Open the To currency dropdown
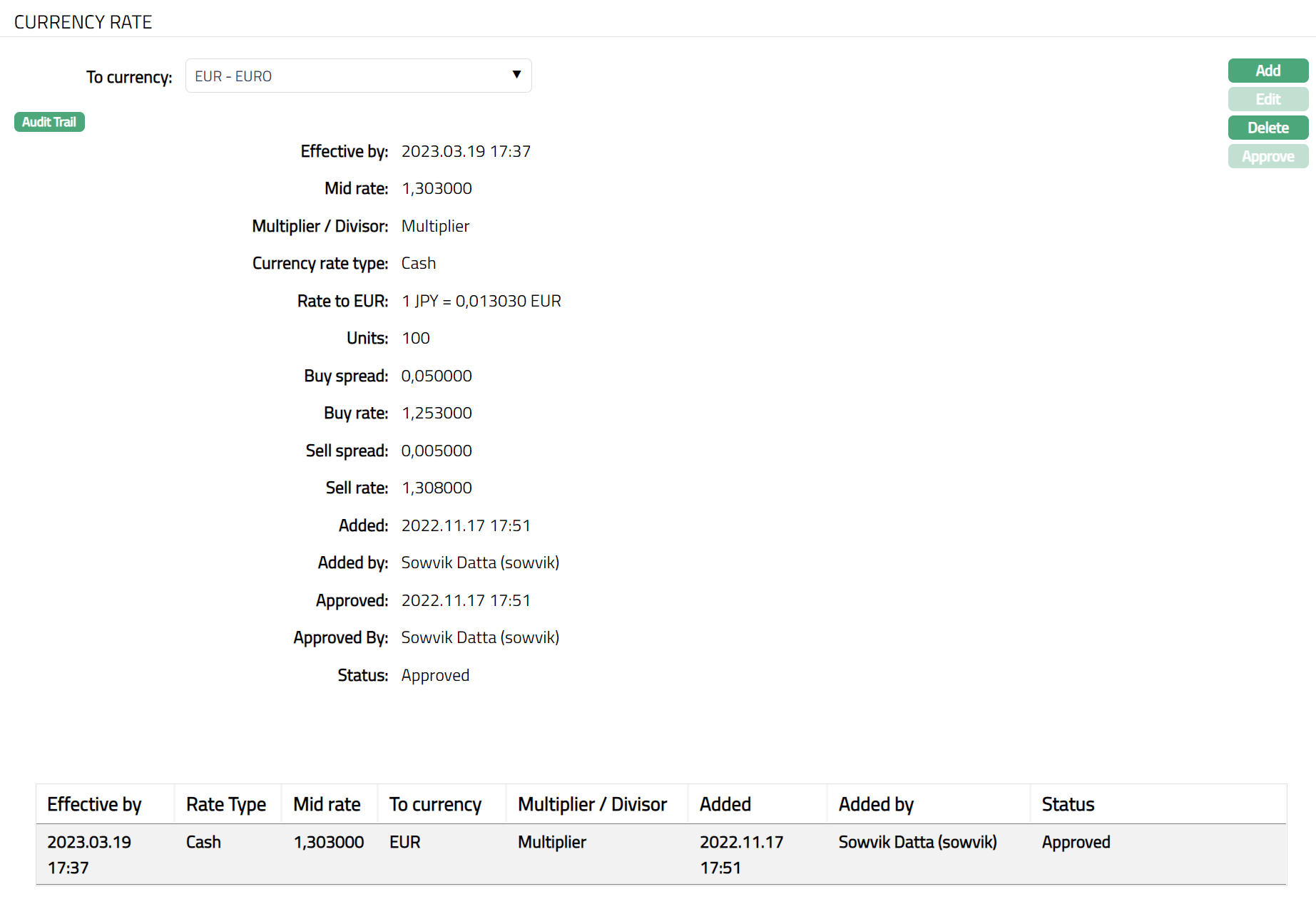The image size is (1316, 899). coord(357,76)
